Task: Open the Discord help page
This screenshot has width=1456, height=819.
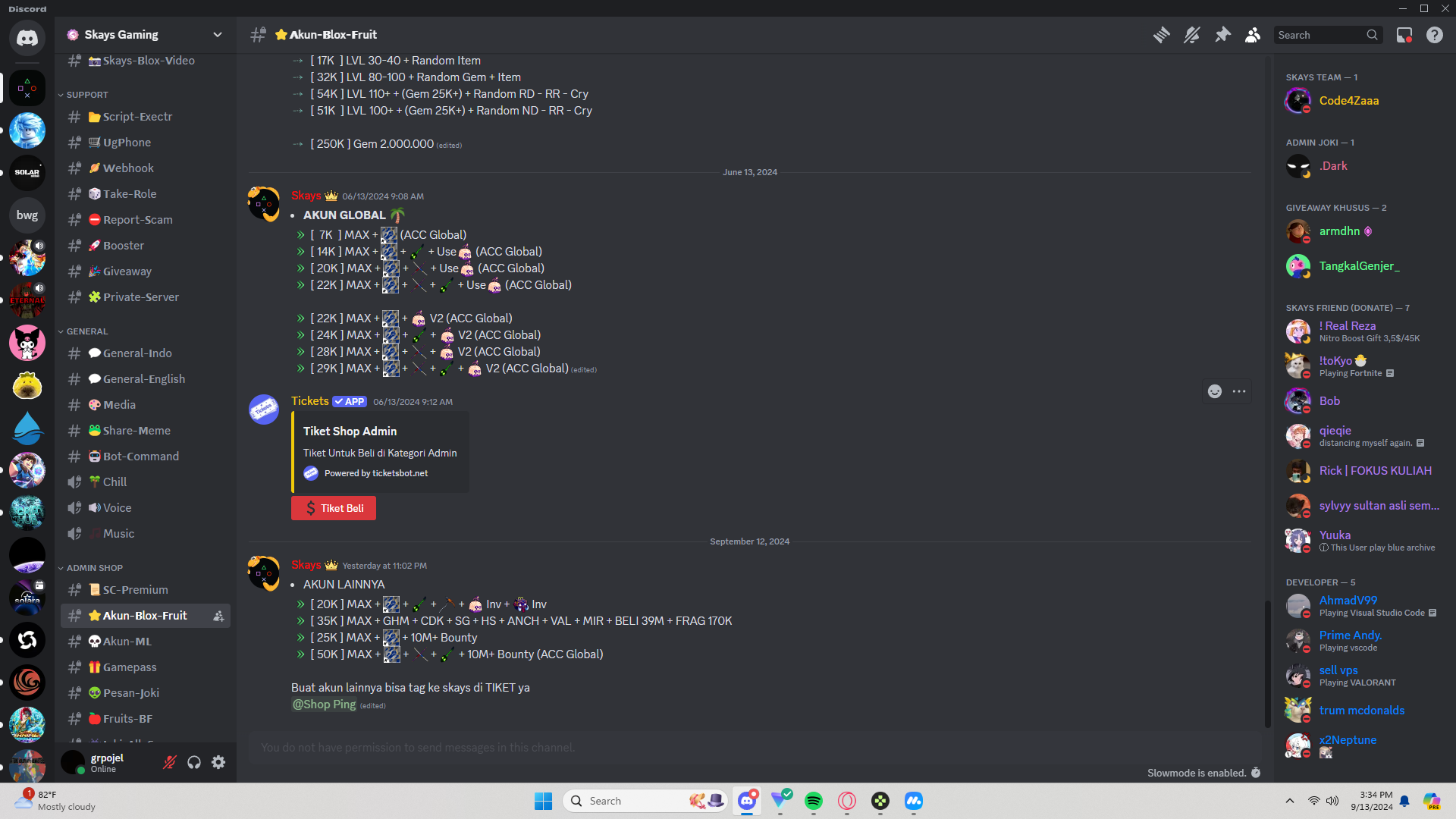Action: [1435, 35]
